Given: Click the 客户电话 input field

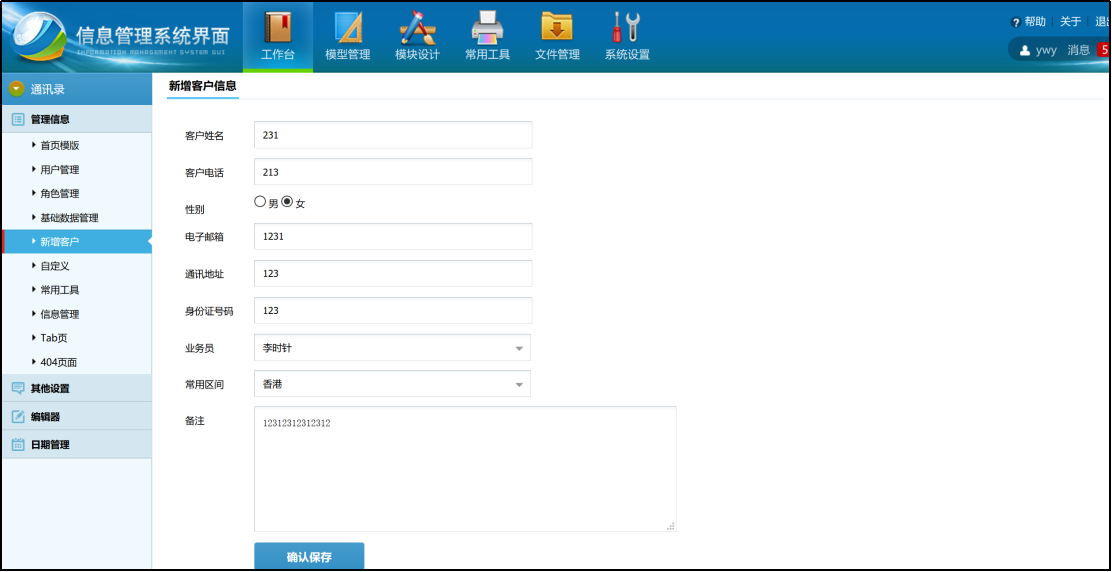Looking at the screenshot, I should tap(393, 172).
